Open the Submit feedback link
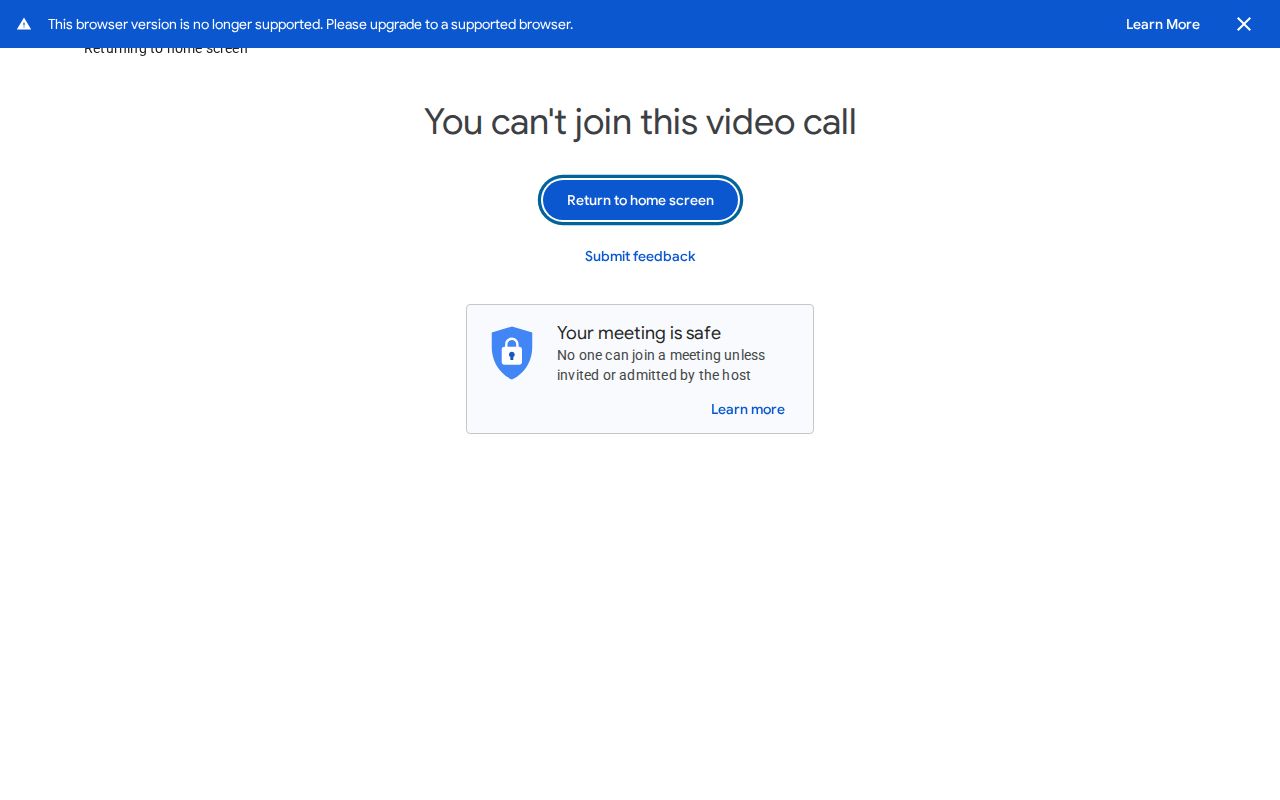This screenshot has height=800, width=1280. pos(640,256)
